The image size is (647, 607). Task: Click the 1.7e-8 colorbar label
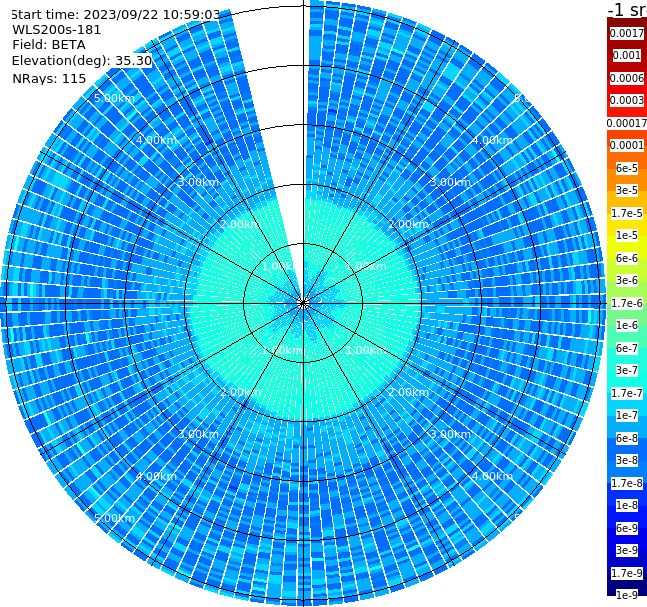pos(627,483)
